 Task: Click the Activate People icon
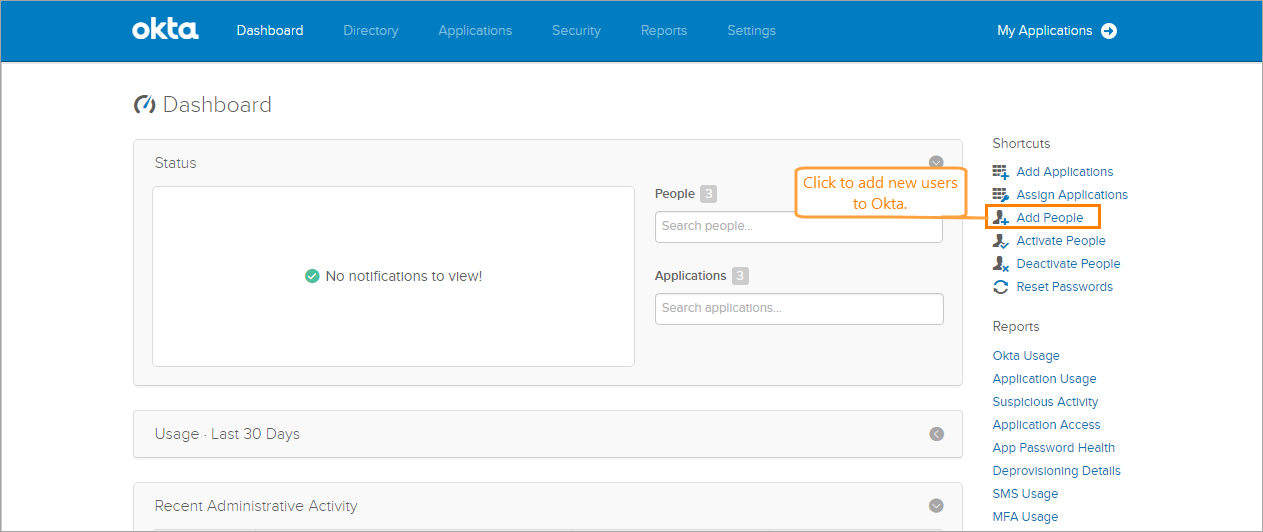[x=1000, y=241]
